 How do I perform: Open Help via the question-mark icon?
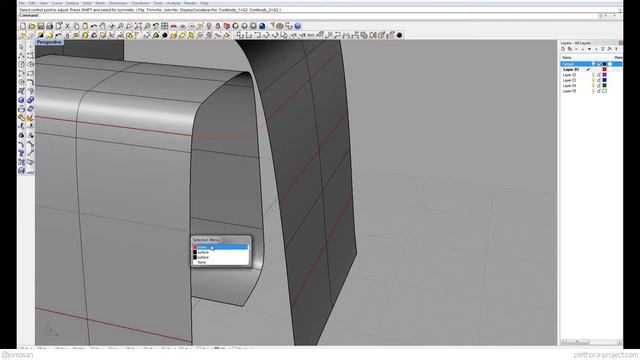tap(298, 26)
